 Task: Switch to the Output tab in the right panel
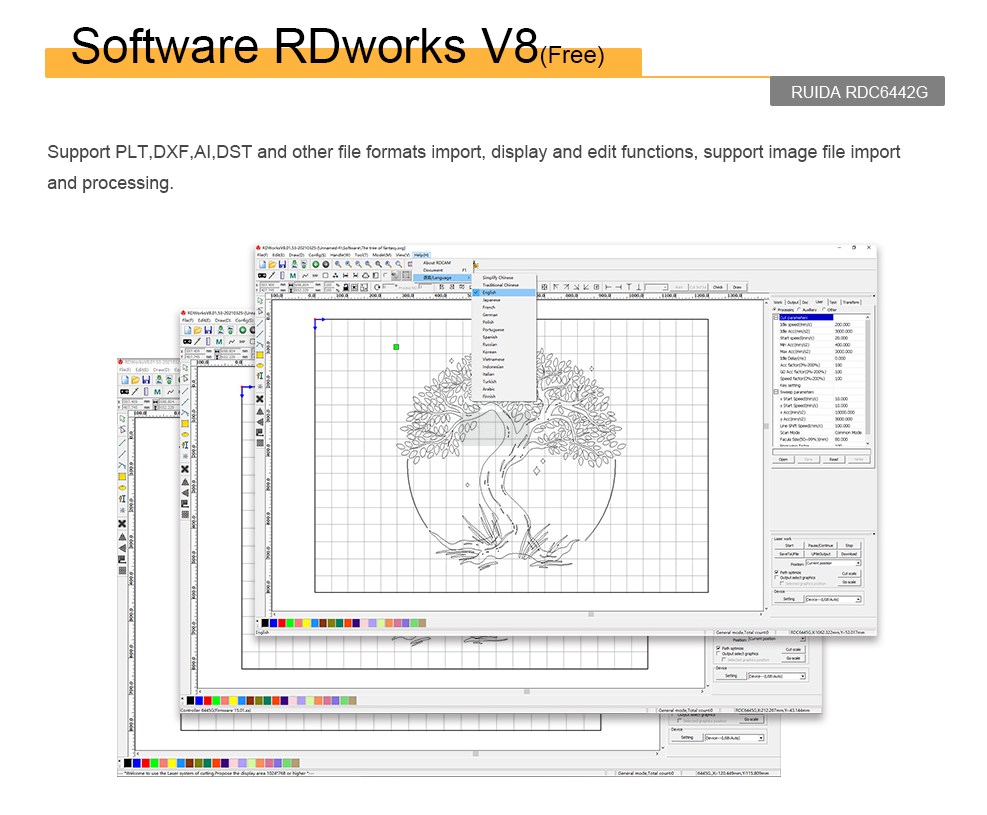[x=792, y=302]
